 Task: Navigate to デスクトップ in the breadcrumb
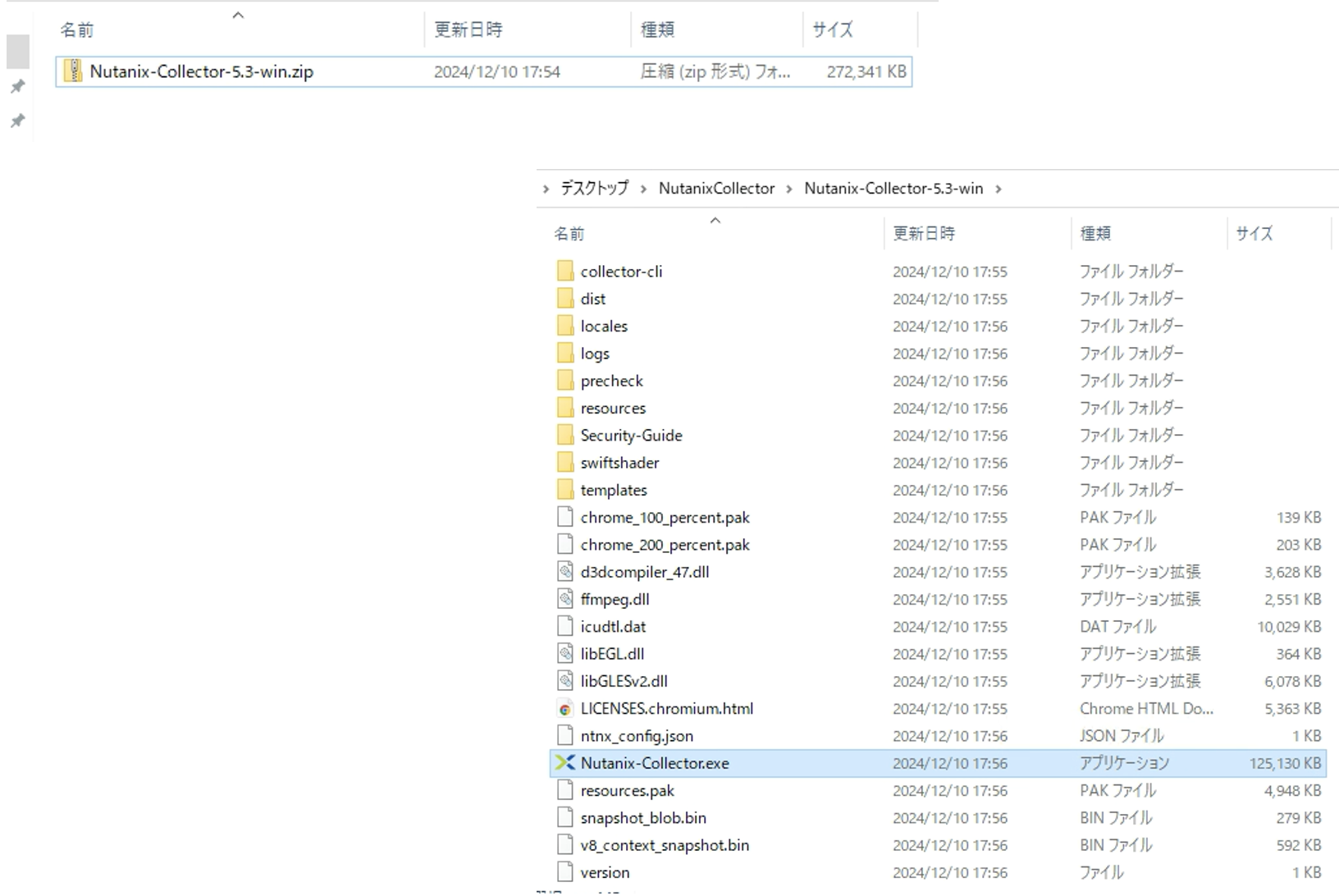click(595, 188)
